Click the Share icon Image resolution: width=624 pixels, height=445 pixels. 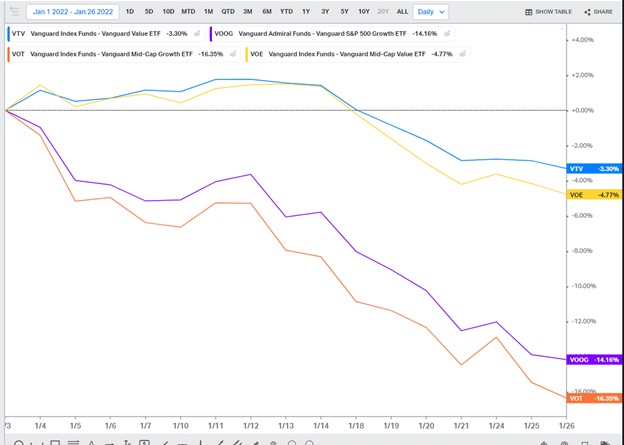587,12
